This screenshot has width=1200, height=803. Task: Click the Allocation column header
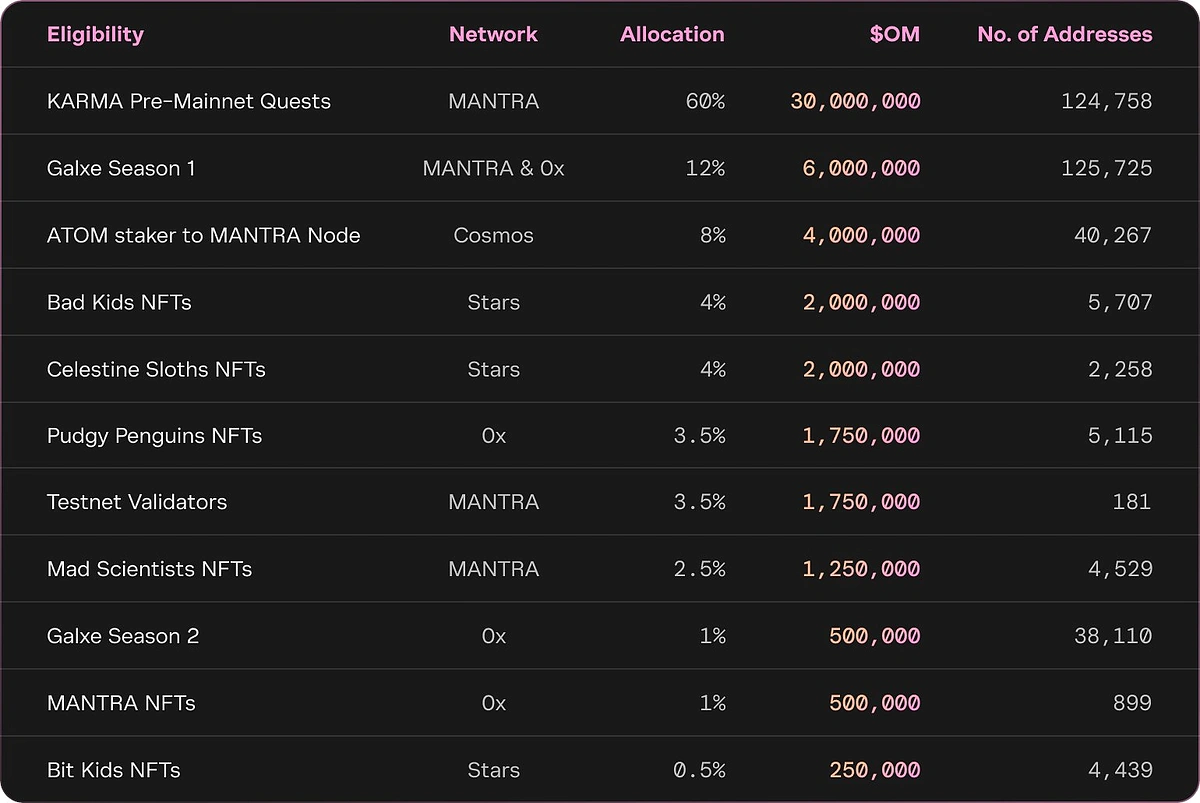(672, 34)
